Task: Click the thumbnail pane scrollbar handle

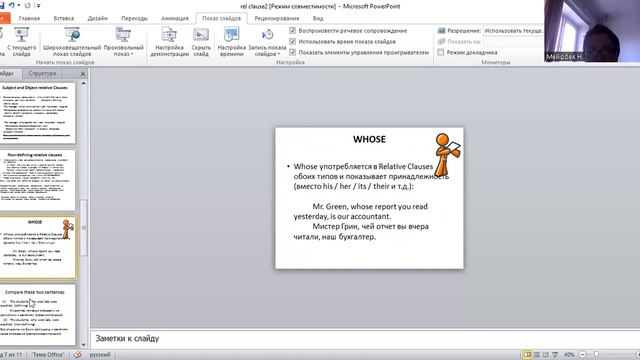Action: click(x=84, y=228)
